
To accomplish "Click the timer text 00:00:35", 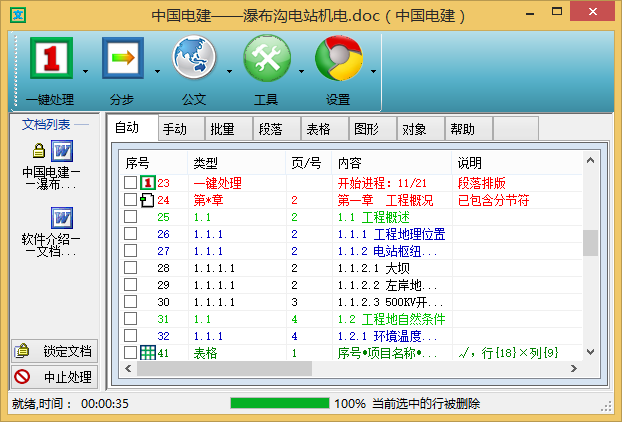I will coord(105,404).
